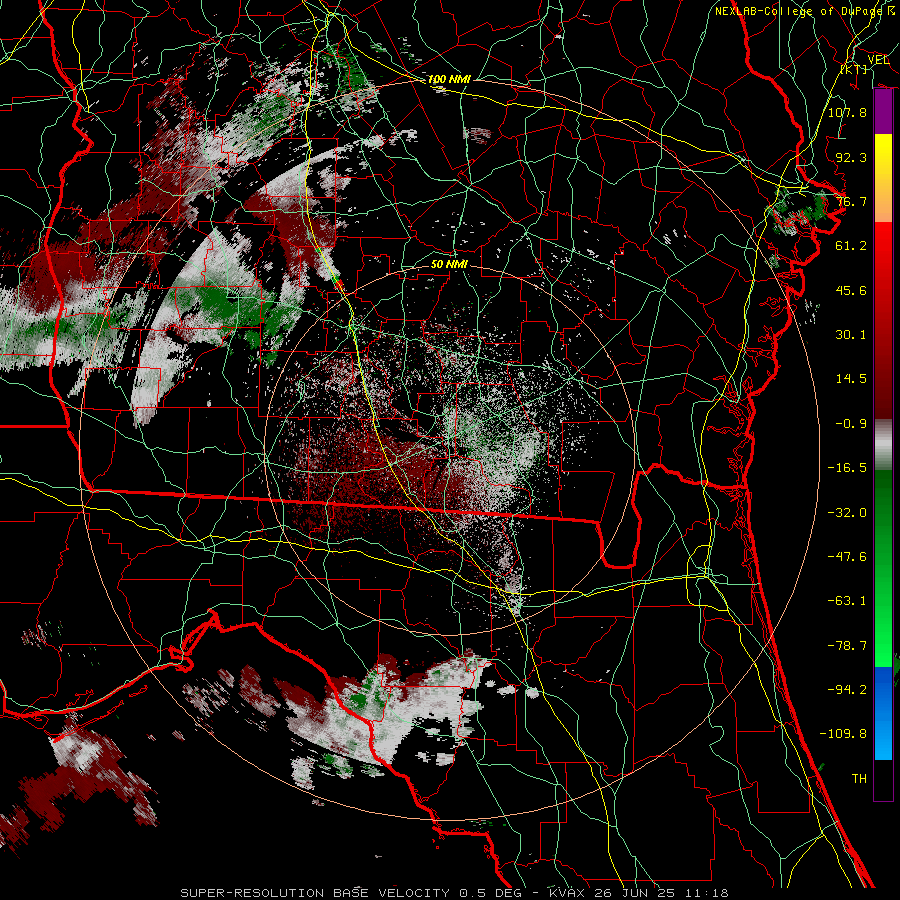
Task: Click the 'VEL' legend heading
Action: tap(878, 60)
